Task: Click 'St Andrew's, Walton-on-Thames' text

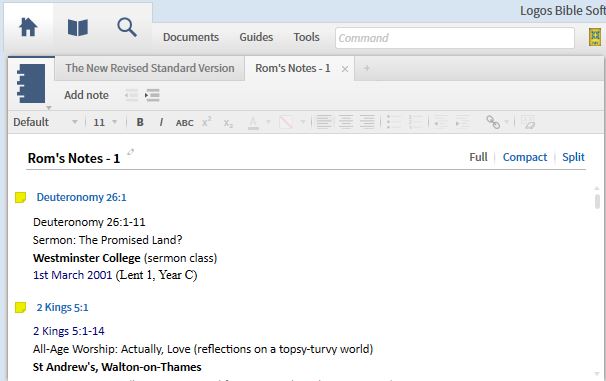Action: click(x=117, y=367)
